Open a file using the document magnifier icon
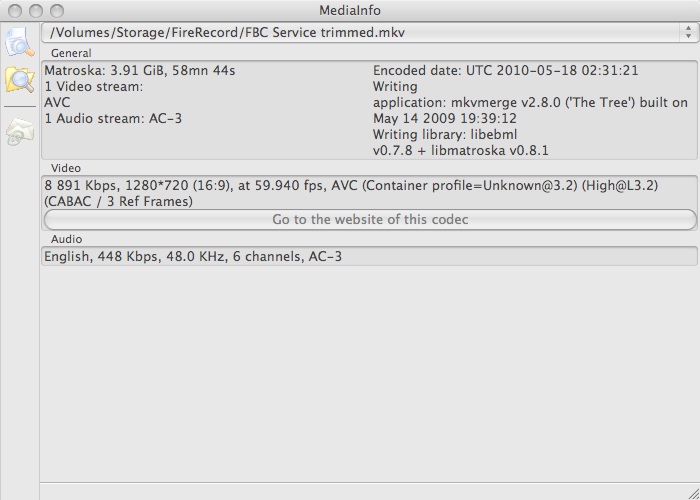The height and width of the screenshot is (500, 700). (x=19, y=42)
